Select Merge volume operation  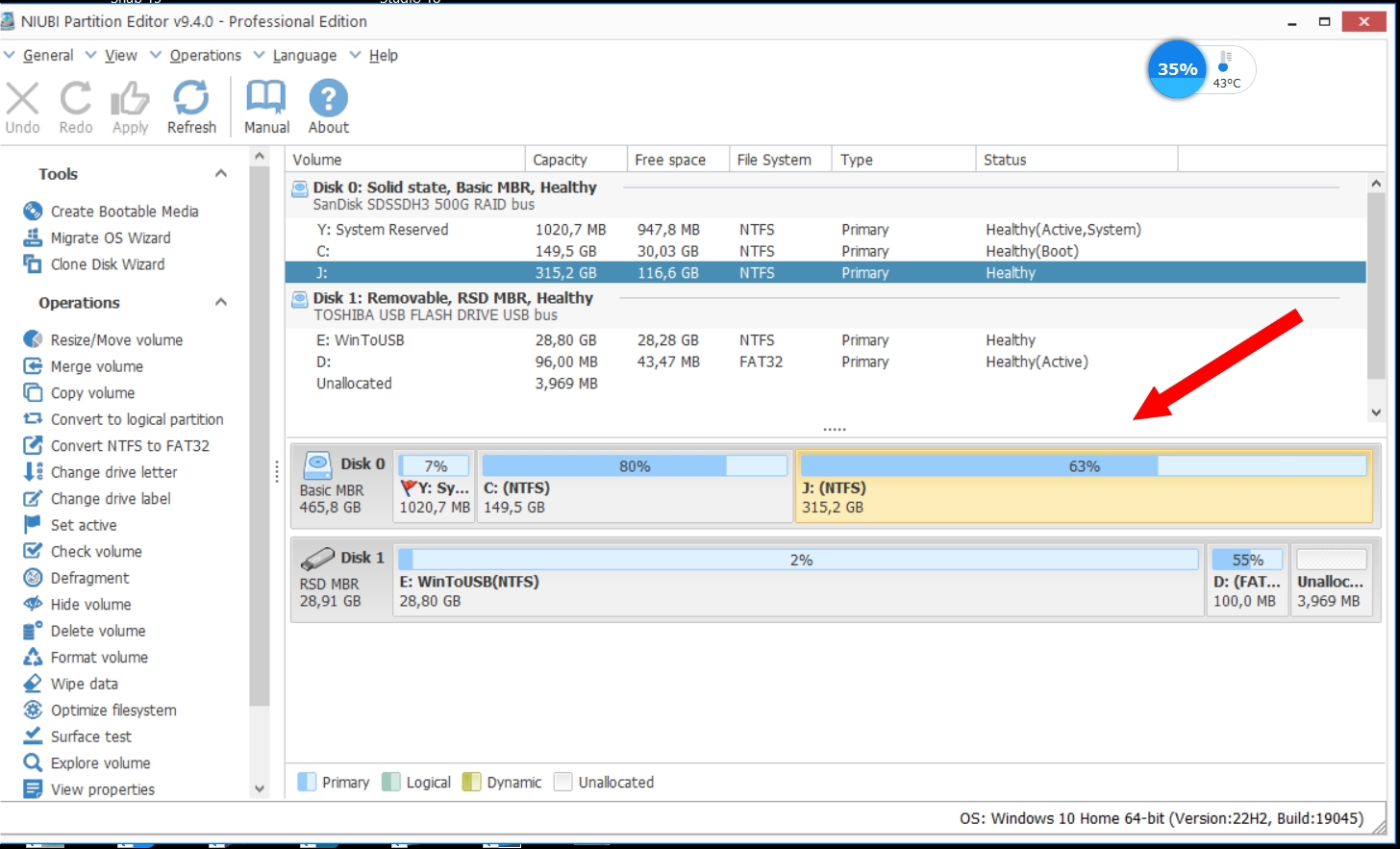(96, 366)
